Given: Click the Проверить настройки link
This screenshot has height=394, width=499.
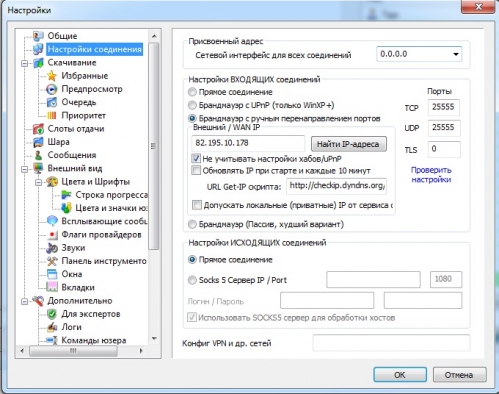Looking at the screenshot, I should [431, 175].
